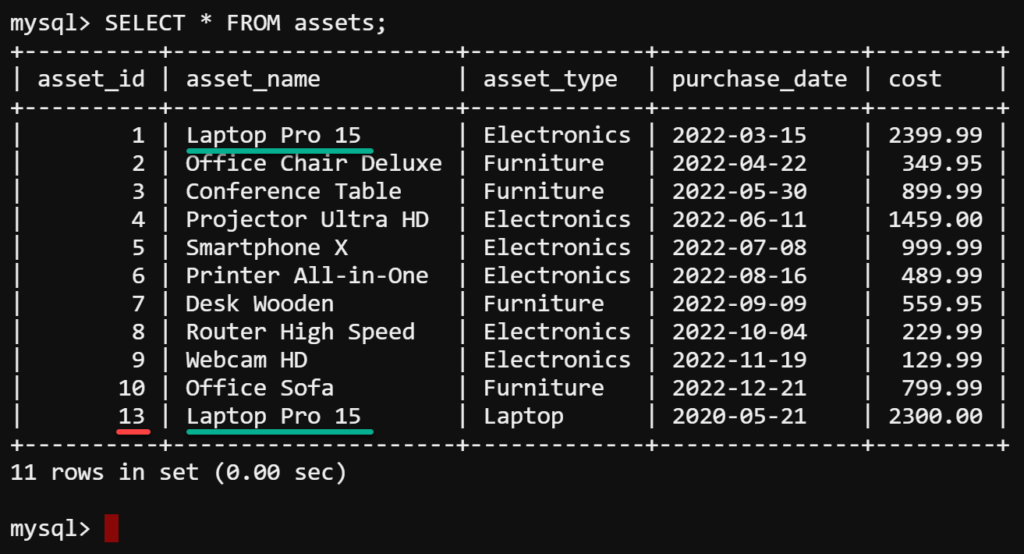Image resolution: width=1024 pixels, height=554 pixels.
Task: Click the cost column header
Action: 914,80
